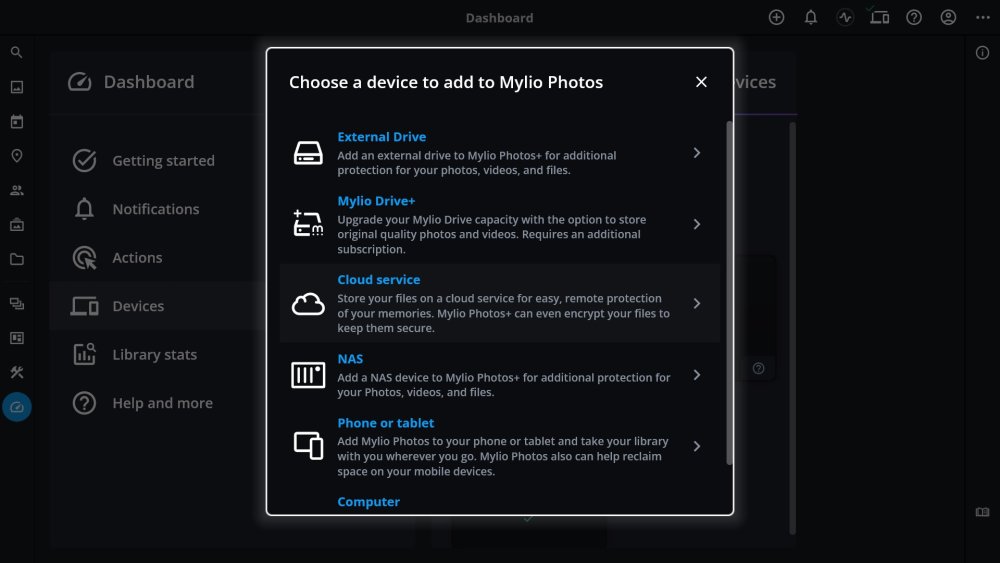Click the small help icon on device card
The width and height of the screenshot is (1000, 563).
coord(758,368)
